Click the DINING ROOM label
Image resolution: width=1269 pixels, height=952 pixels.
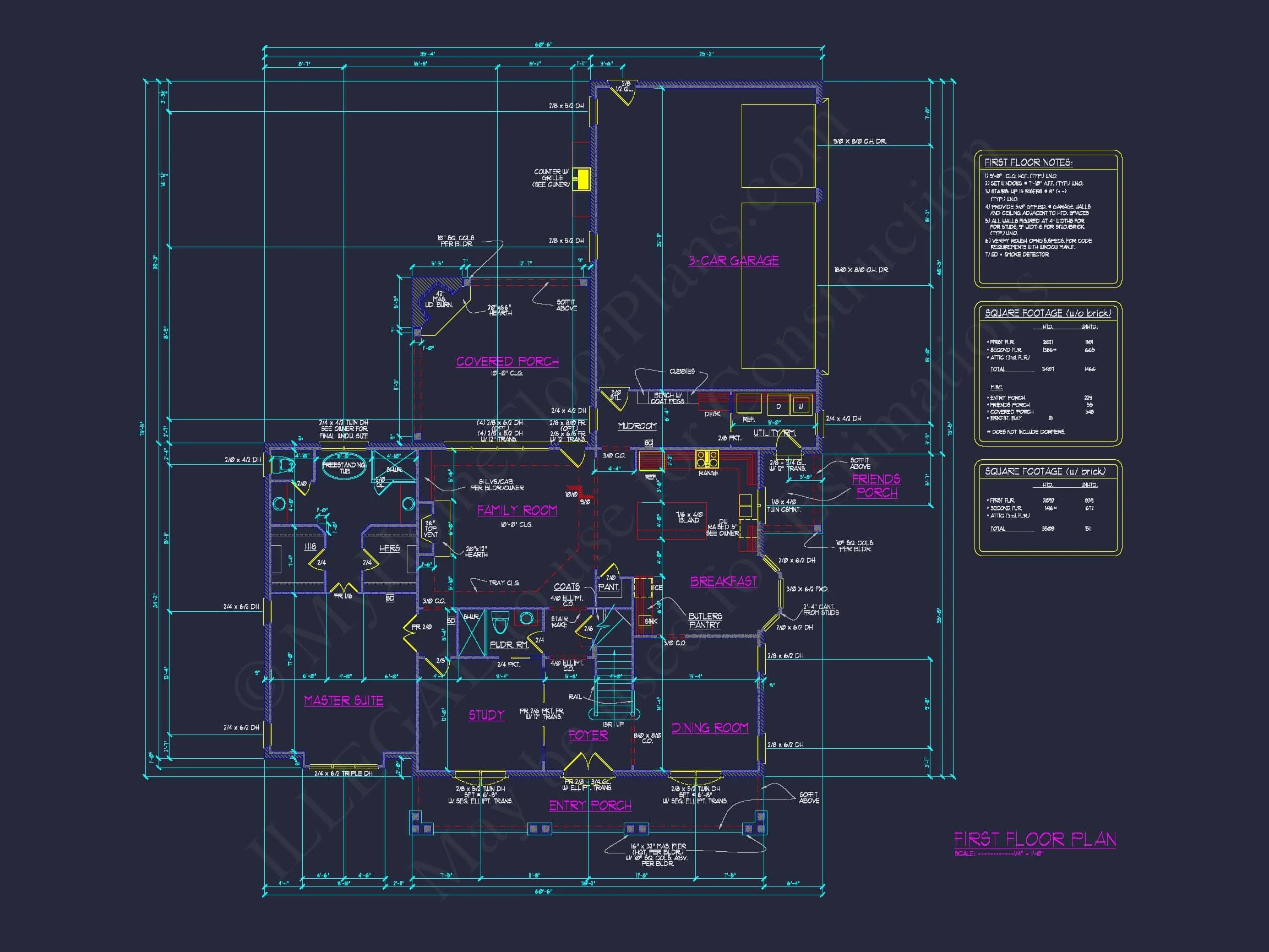click(x=710, y=728)
